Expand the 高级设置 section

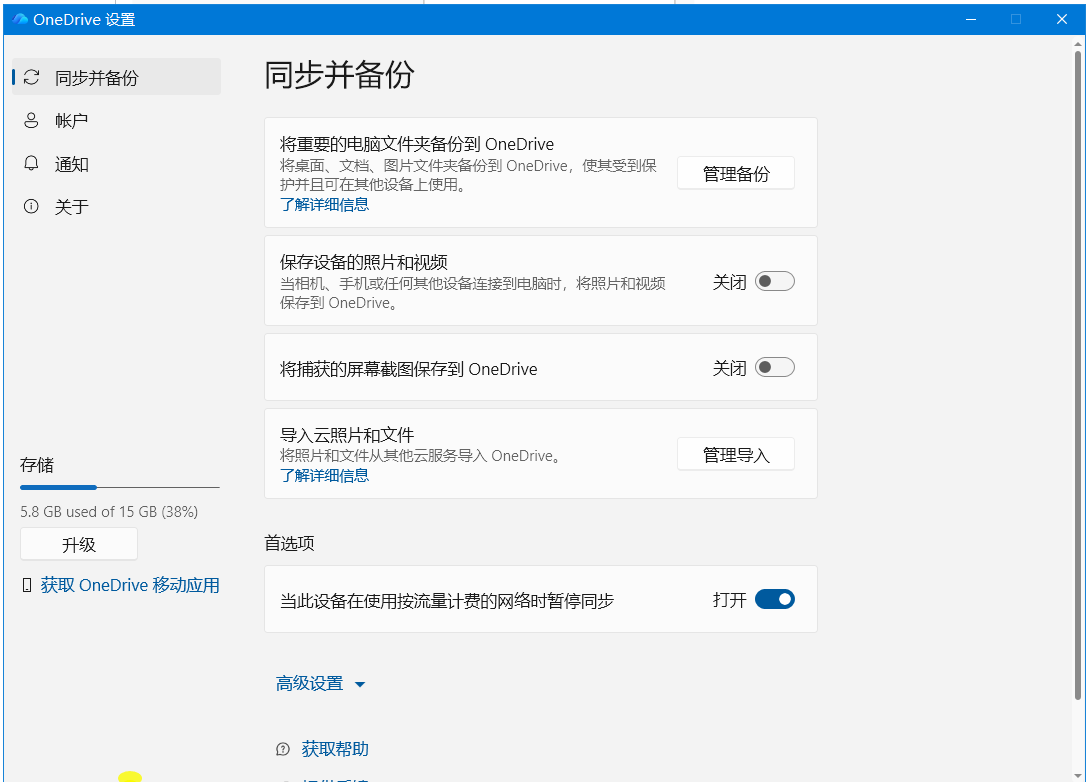(320, 683)
